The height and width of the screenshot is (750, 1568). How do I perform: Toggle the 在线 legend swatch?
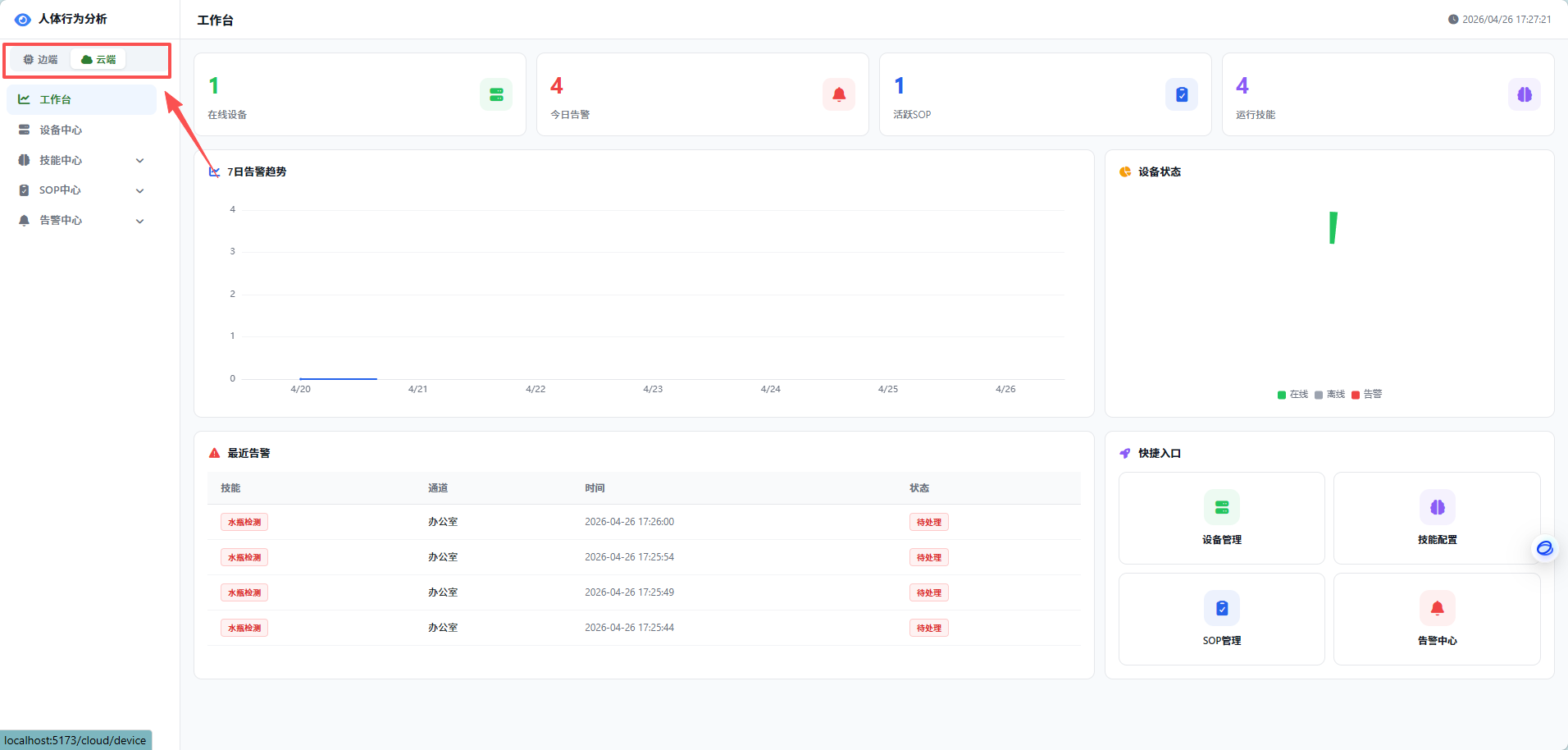(1282, 395)
